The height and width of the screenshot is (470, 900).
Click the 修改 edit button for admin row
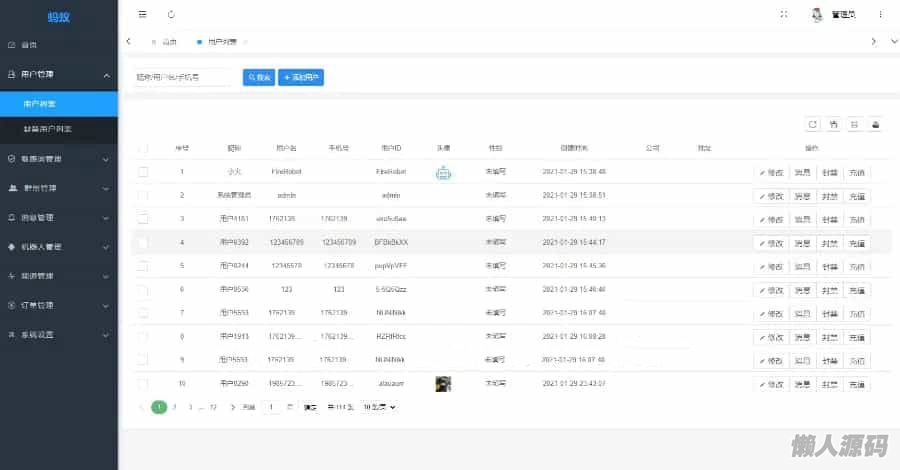770,196
